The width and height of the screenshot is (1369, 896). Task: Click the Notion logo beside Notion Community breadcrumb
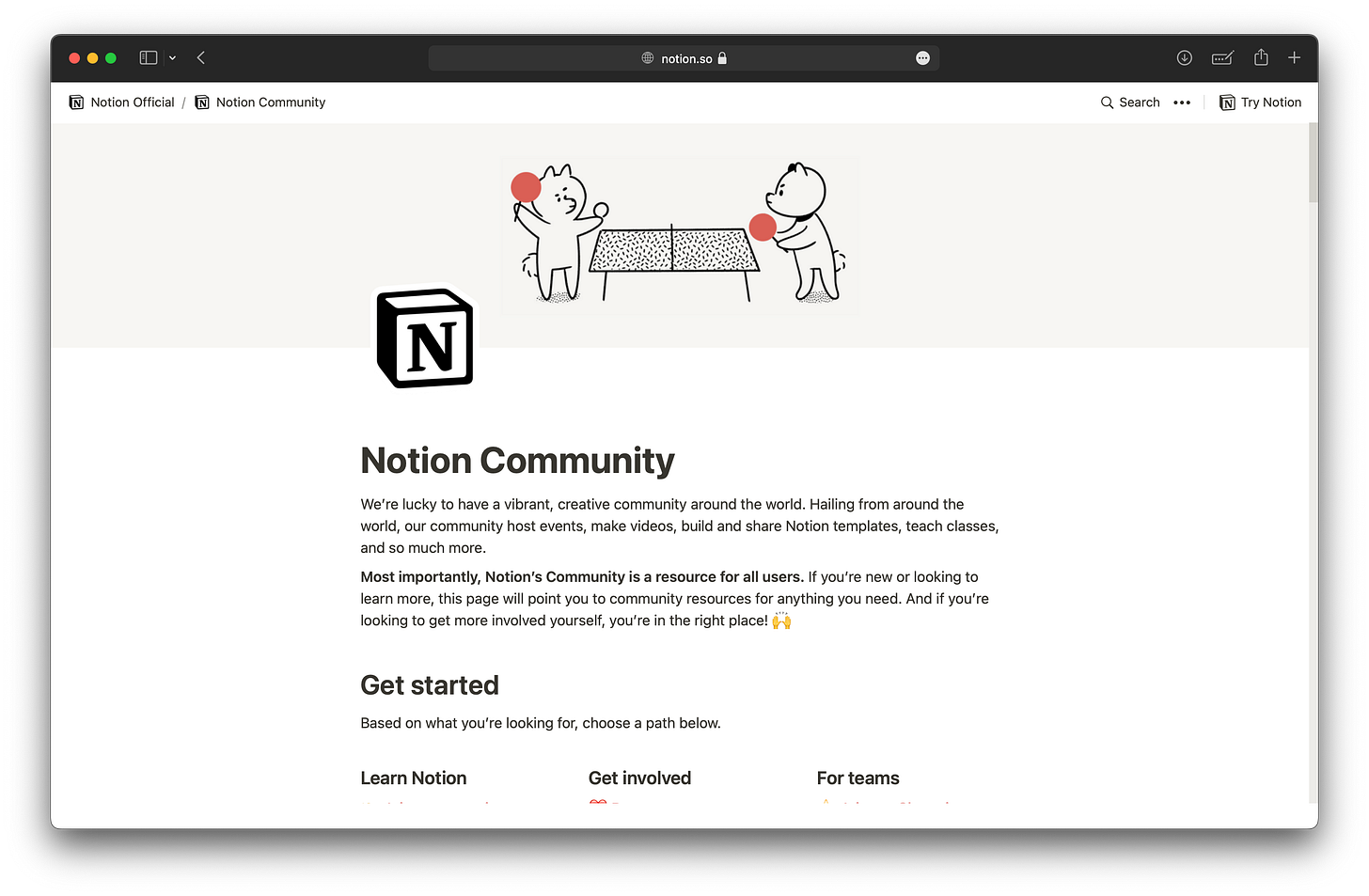[x=202, y=102]
